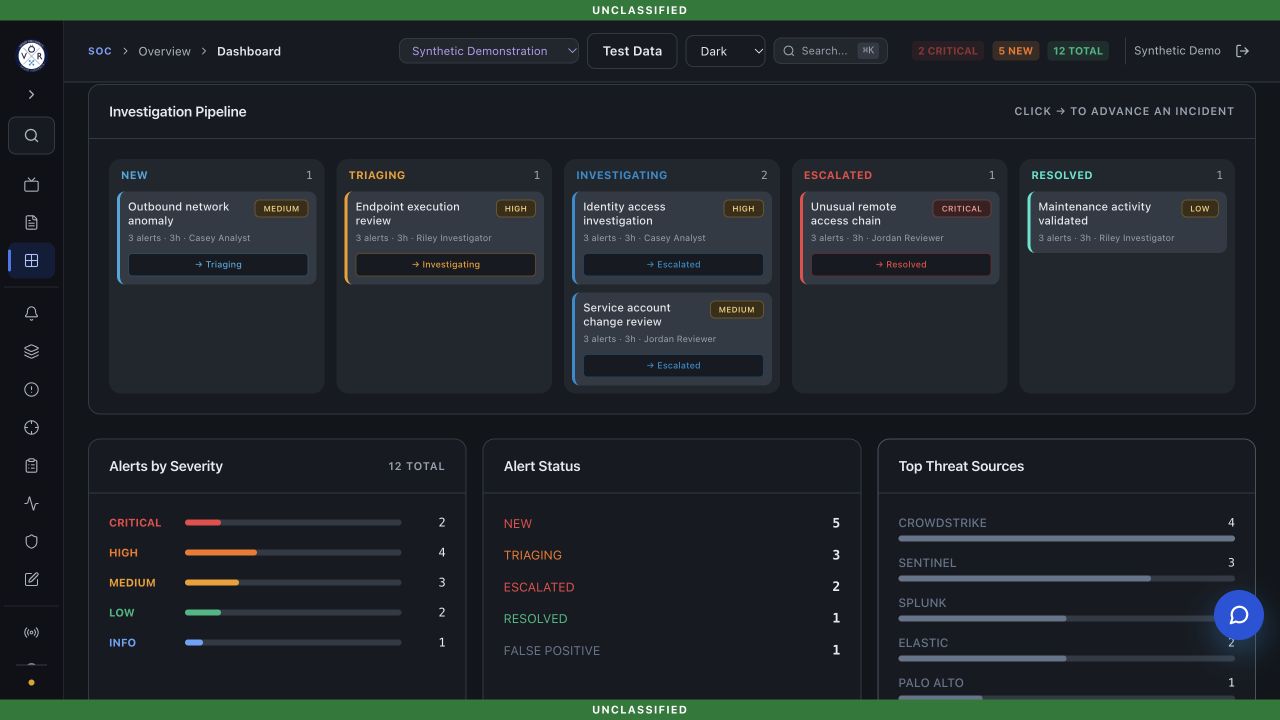Open the stacked layers icon in sidebar

tap(31, 352)
